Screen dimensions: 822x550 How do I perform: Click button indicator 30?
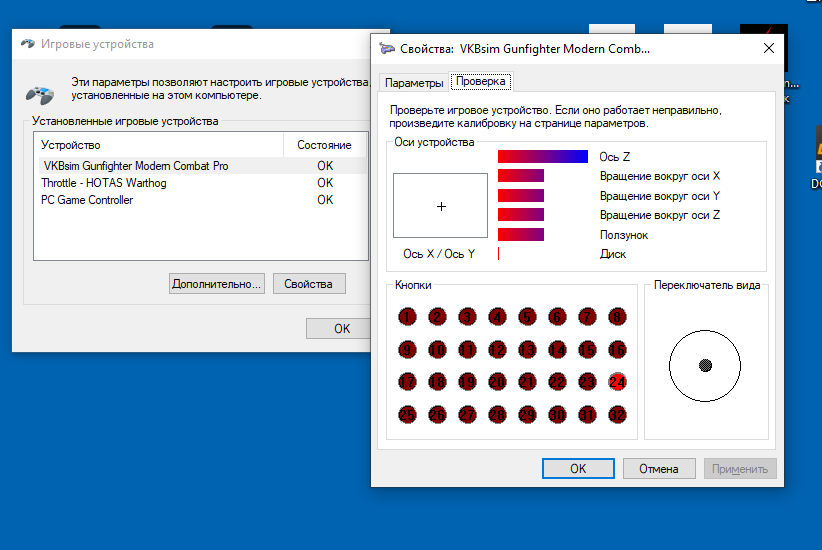coord(557,415)
